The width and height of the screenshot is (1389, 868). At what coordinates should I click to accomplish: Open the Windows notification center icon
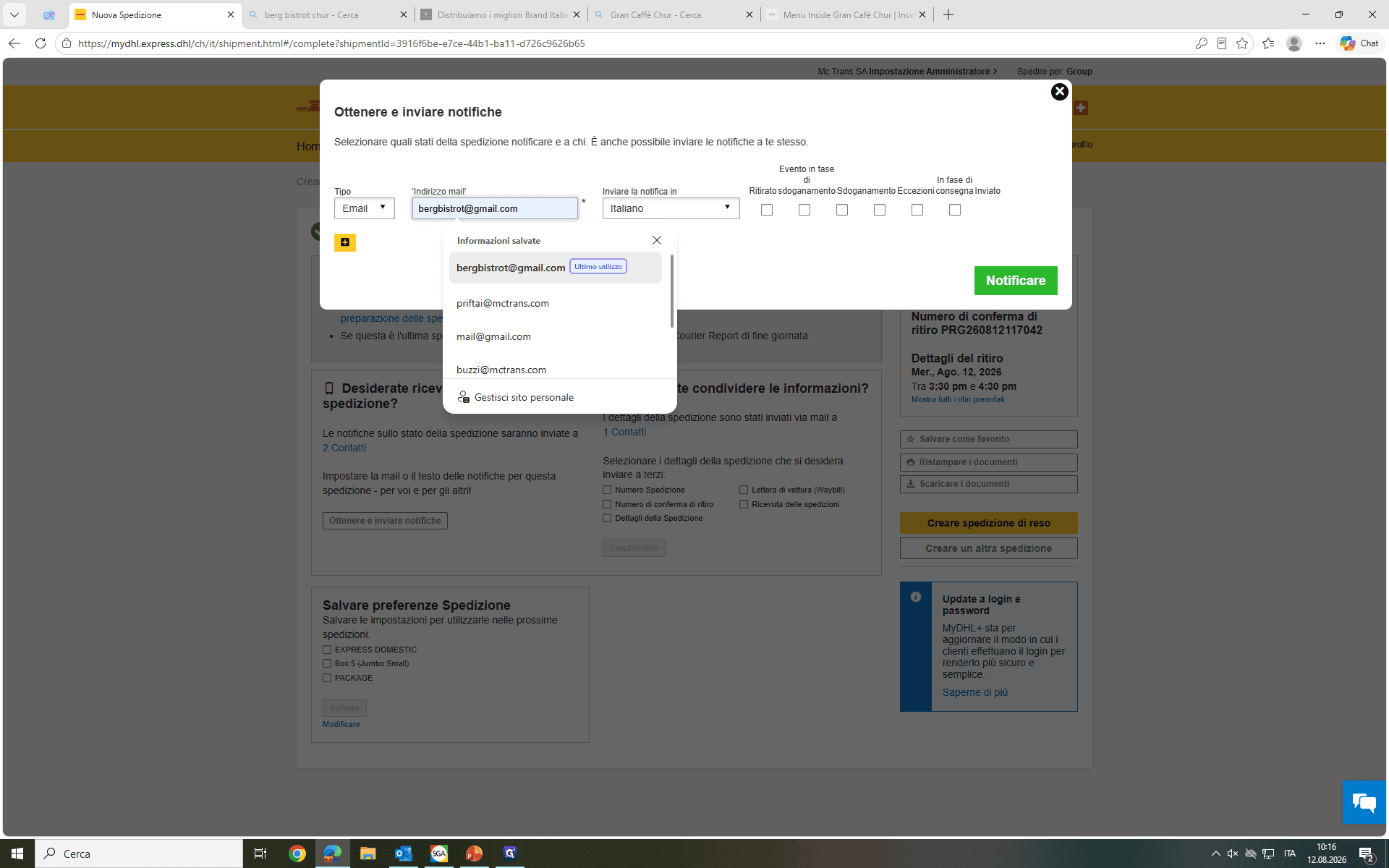(x=1366, y=854)
